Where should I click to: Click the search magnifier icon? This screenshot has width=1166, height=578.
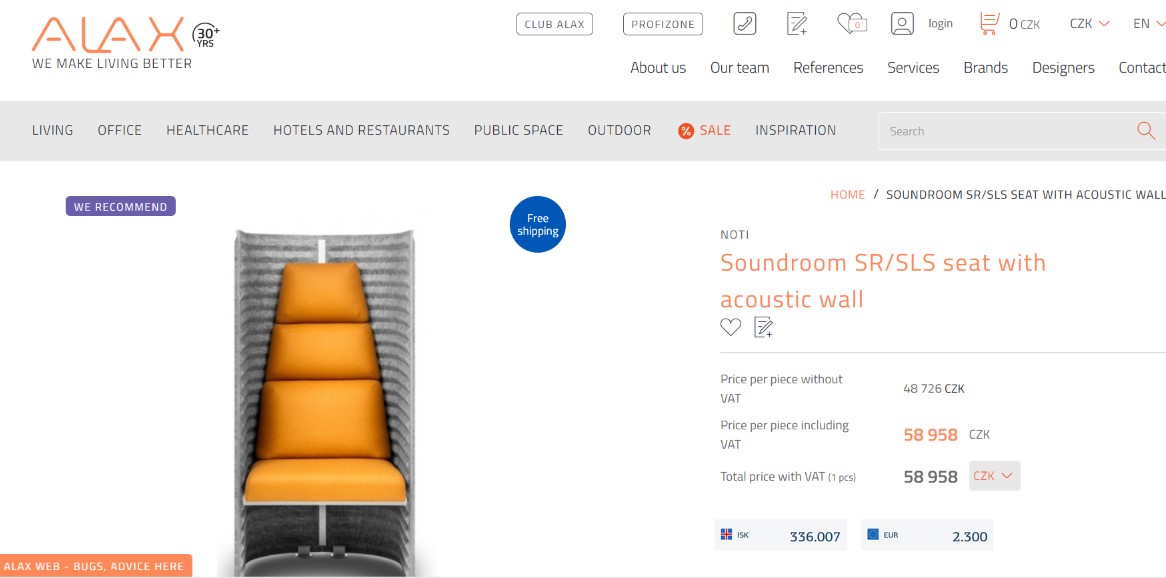[1146, 131]
